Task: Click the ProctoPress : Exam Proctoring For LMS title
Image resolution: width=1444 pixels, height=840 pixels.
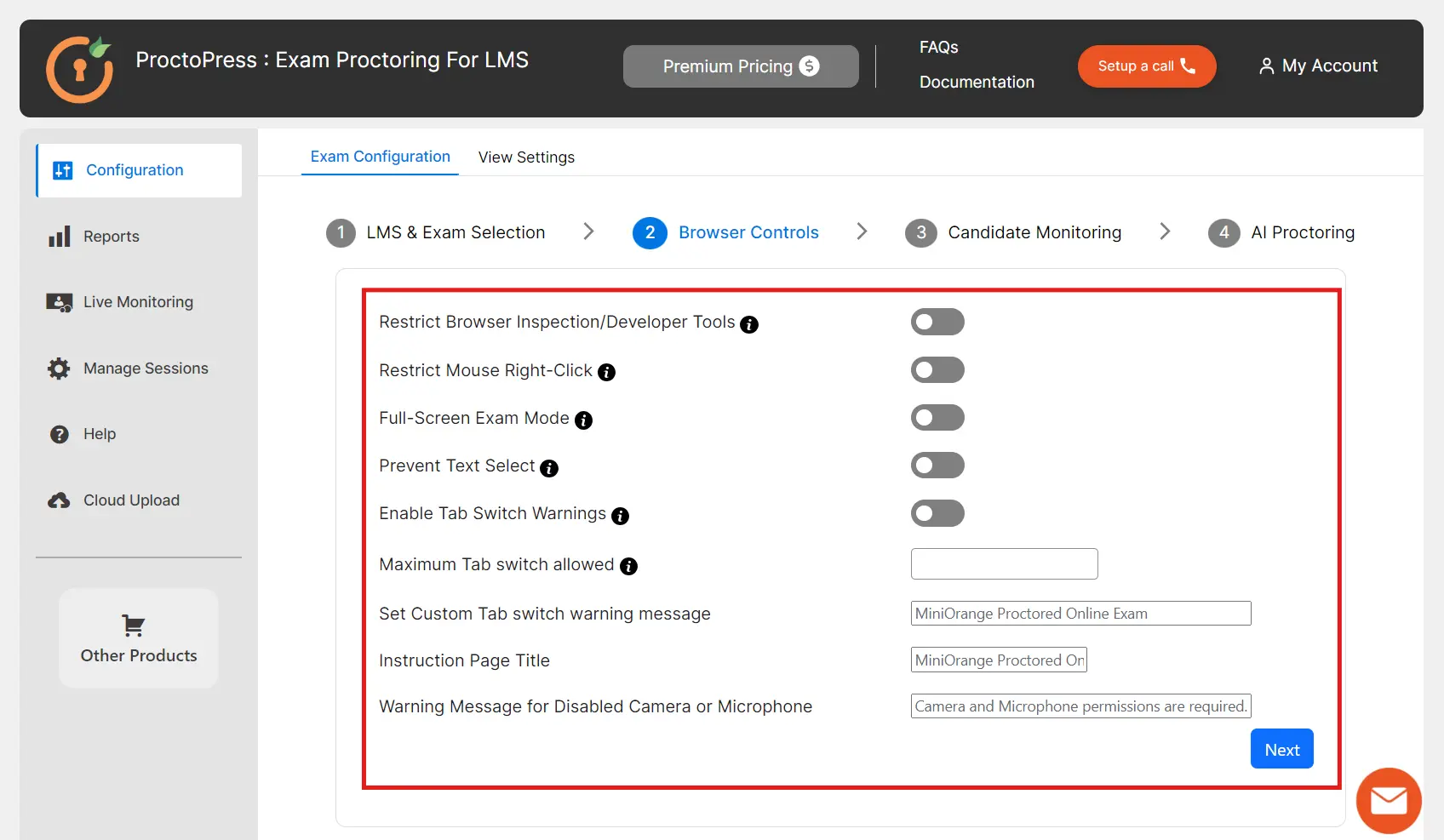Action: click(332, 60)
